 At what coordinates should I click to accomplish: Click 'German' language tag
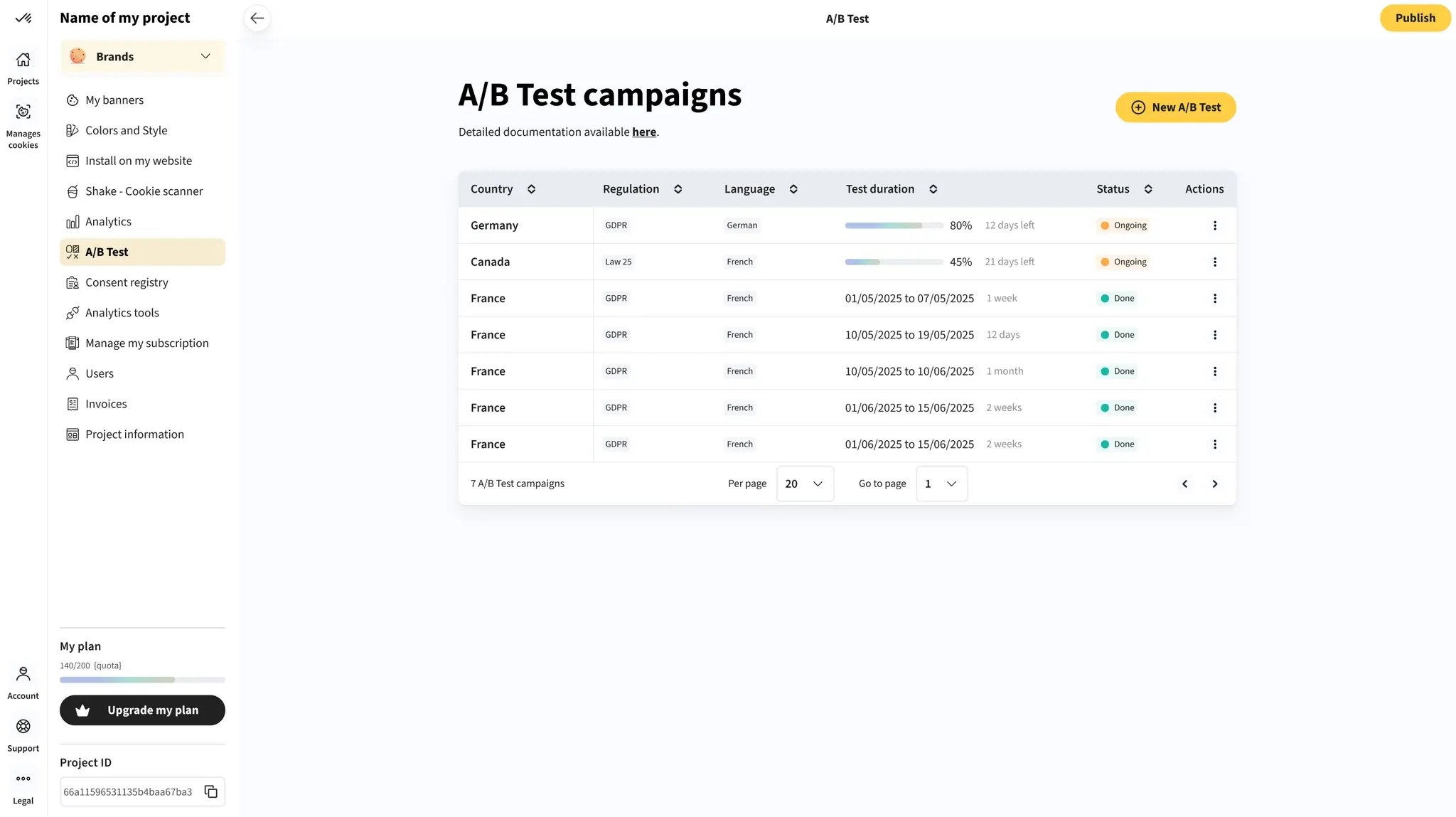(742, 225)
